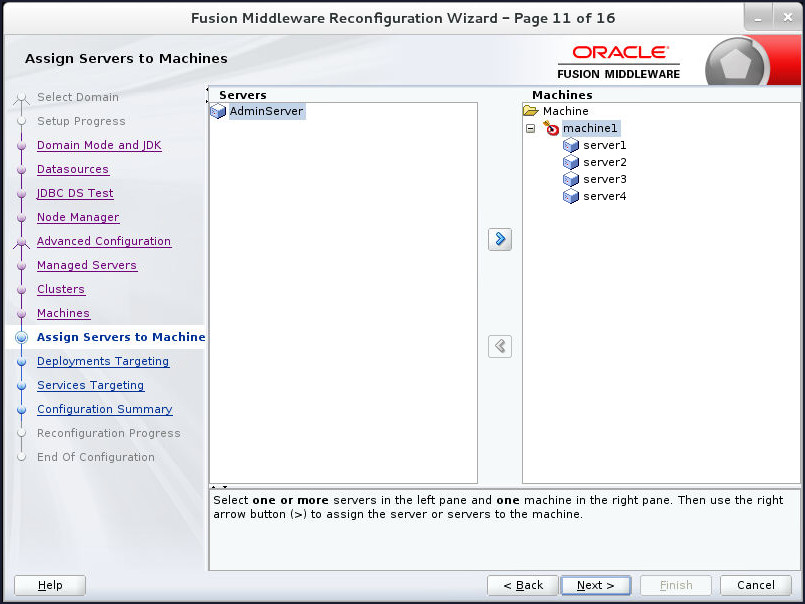Select server3 under machine1

click(x=604, y=179)
